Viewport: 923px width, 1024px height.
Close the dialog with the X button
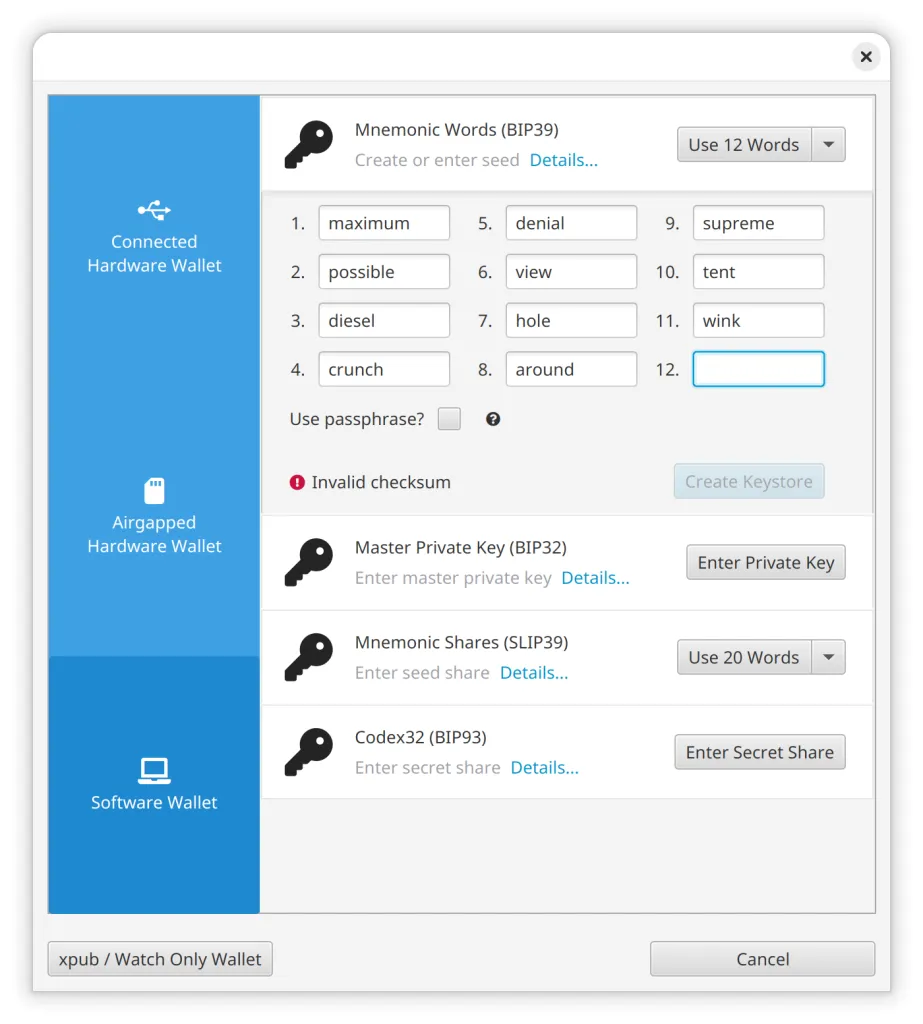[866, 57]
